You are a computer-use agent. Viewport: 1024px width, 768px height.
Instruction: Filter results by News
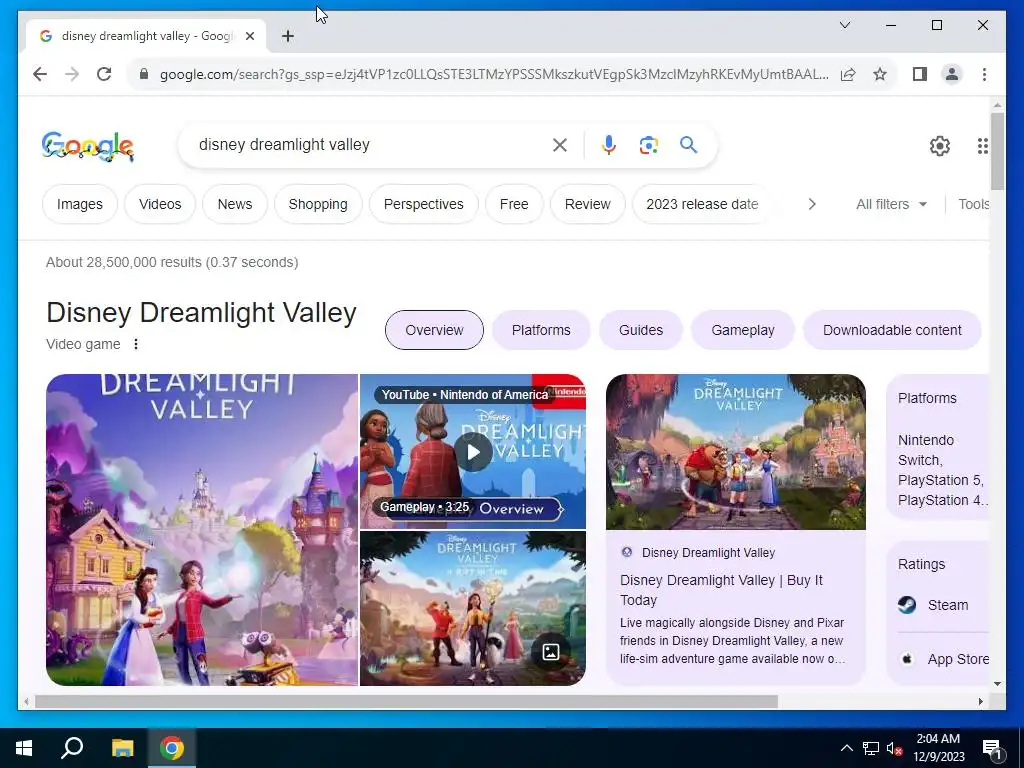[235, 204]
